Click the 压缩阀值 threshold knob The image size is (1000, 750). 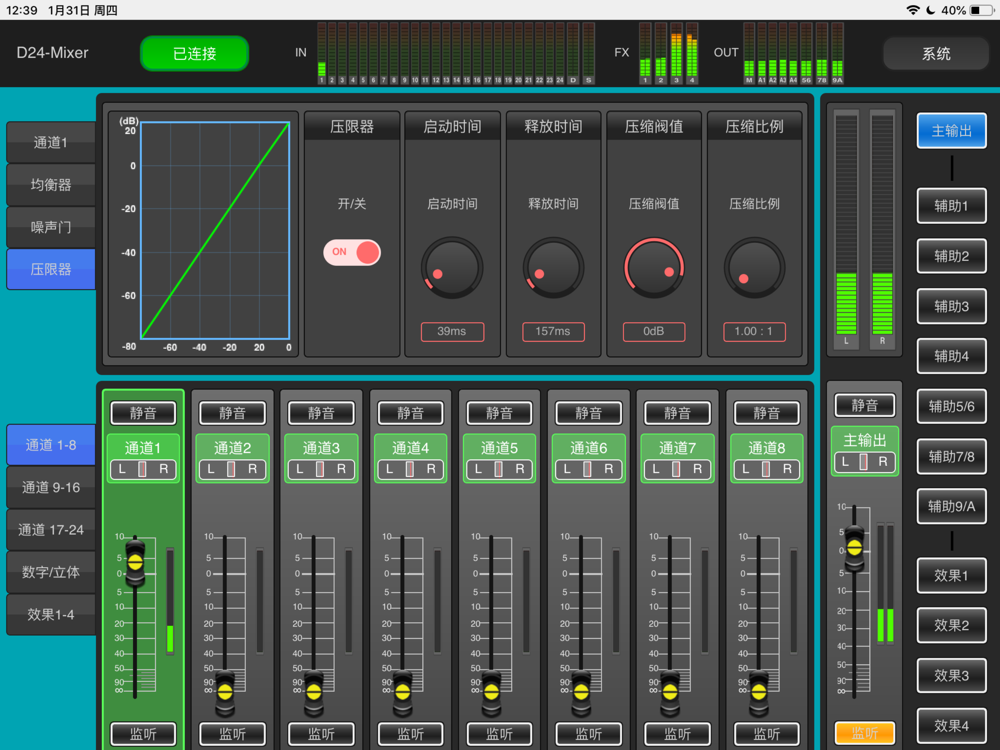654,268
